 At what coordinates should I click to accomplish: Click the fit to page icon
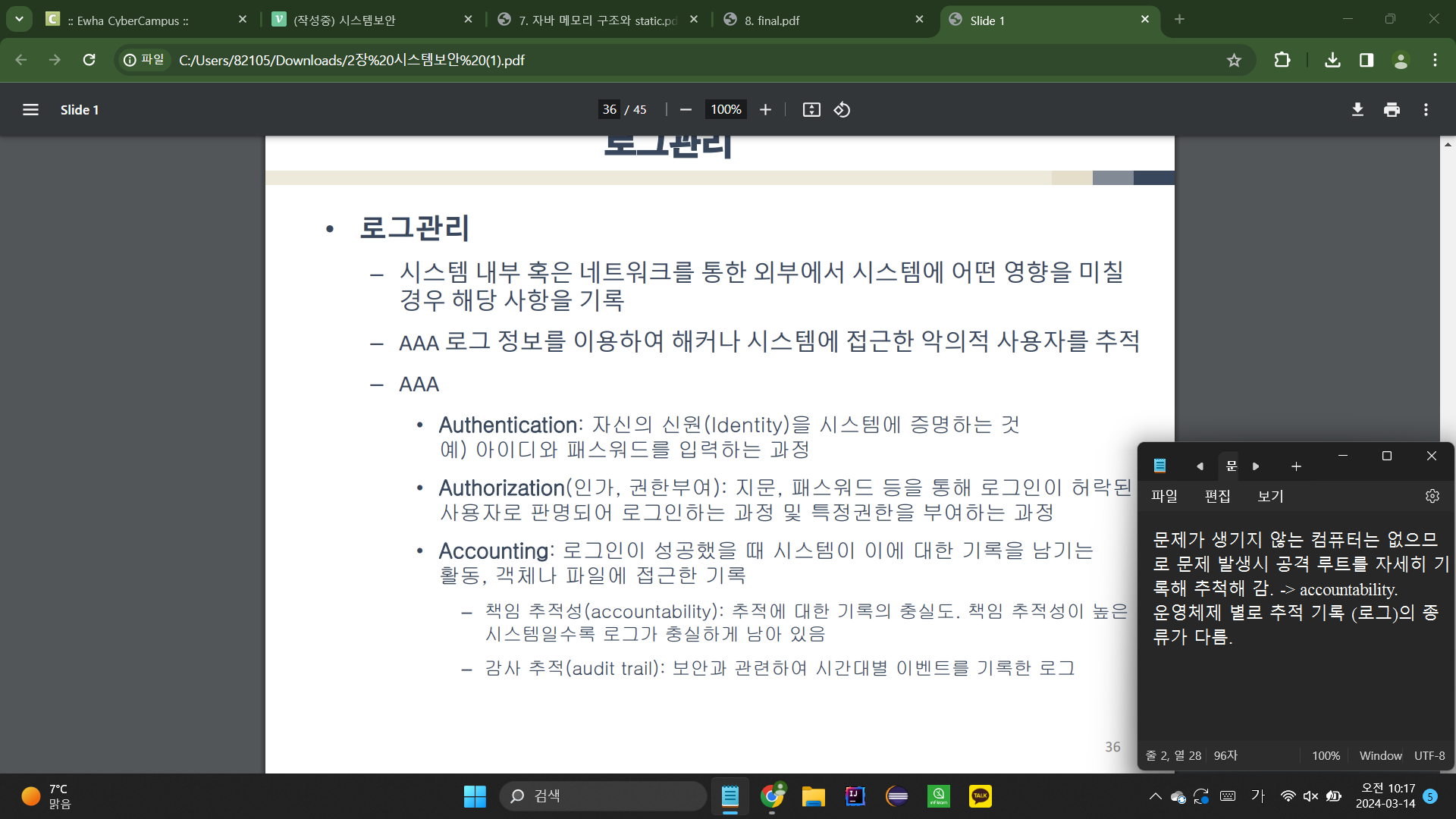coord(811,110)
